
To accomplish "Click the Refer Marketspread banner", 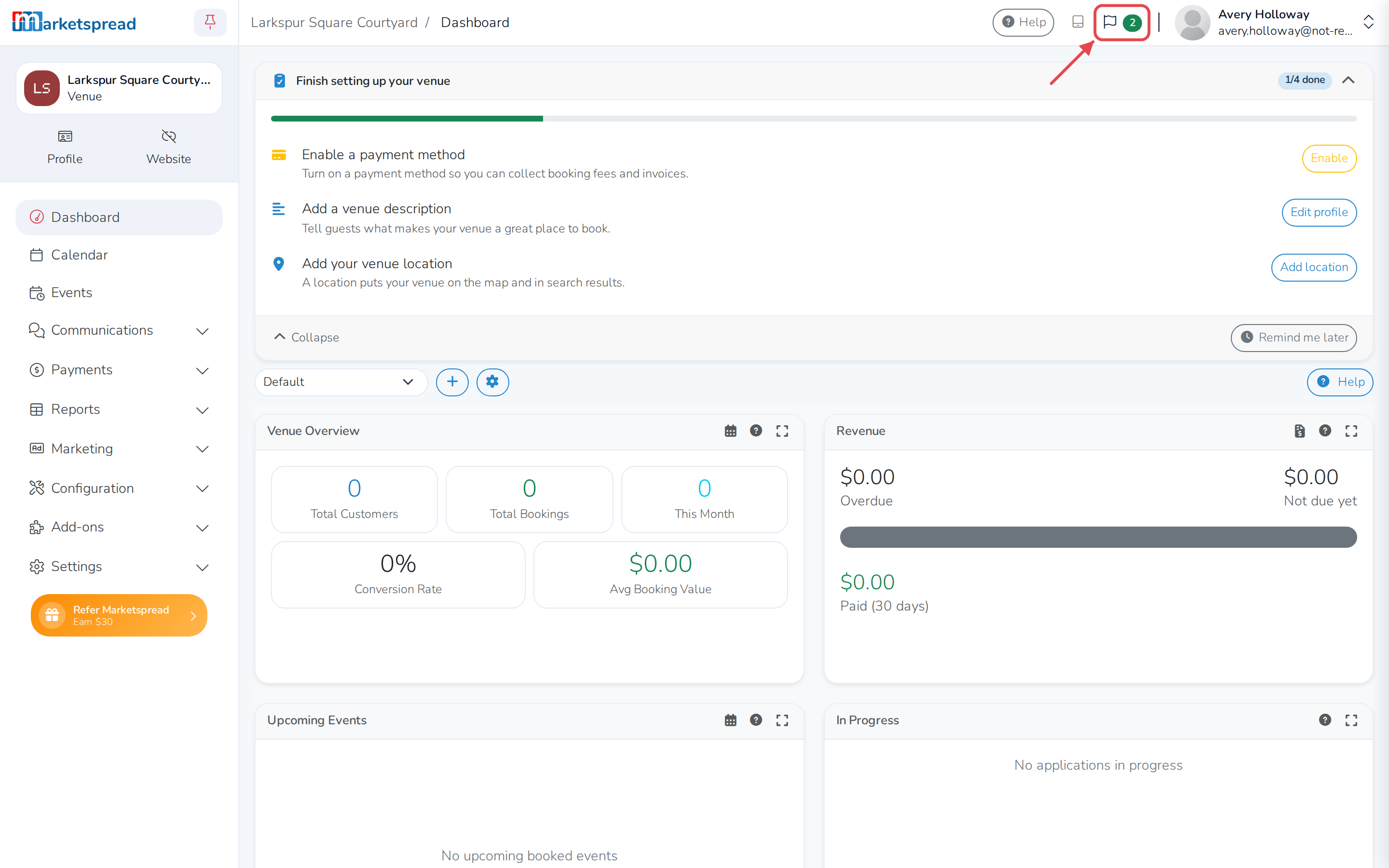I will coord(119,615).
